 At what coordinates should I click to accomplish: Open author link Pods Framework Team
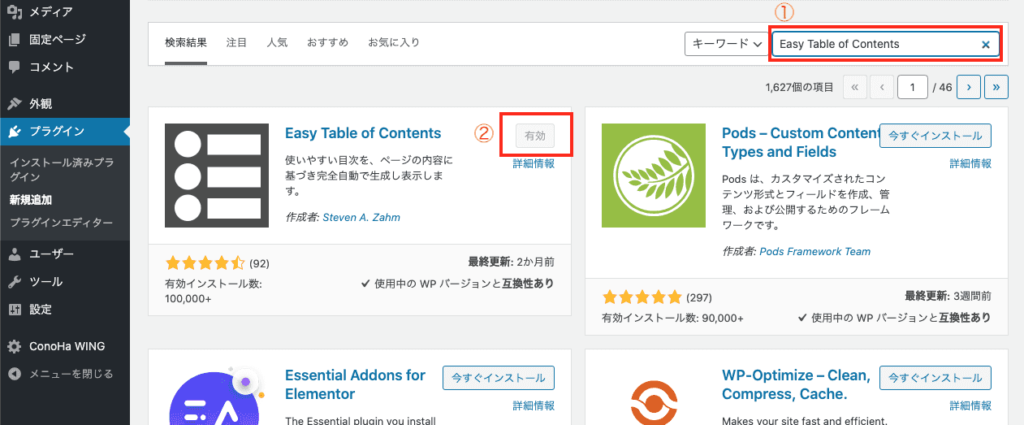click(x=815, y=251)
